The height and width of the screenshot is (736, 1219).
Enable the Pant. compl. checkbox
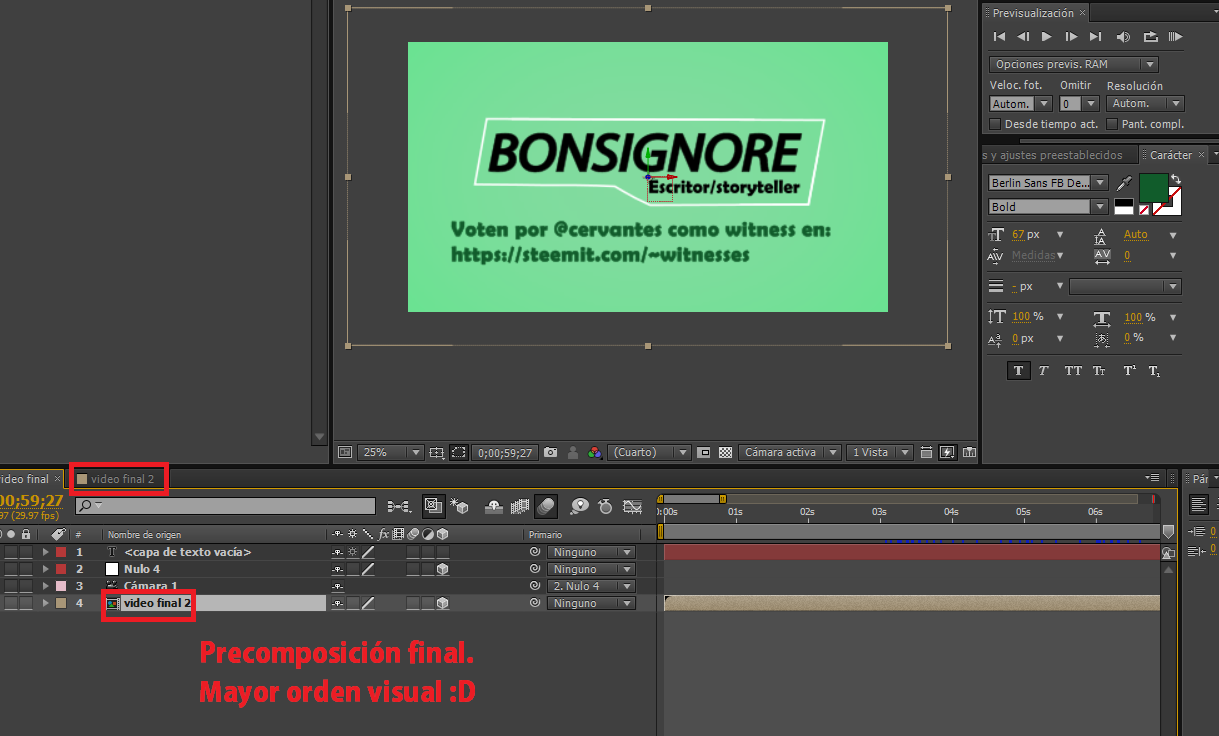pyautogui.click(x=1112, y=124)
